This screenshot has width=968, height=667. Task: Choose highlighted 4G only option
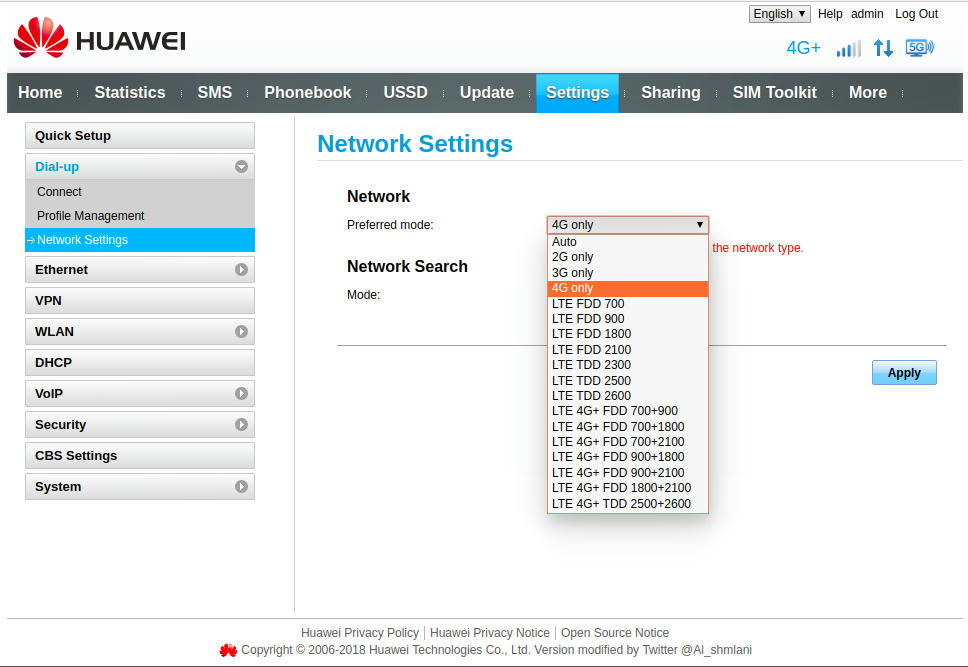point(628,288)
